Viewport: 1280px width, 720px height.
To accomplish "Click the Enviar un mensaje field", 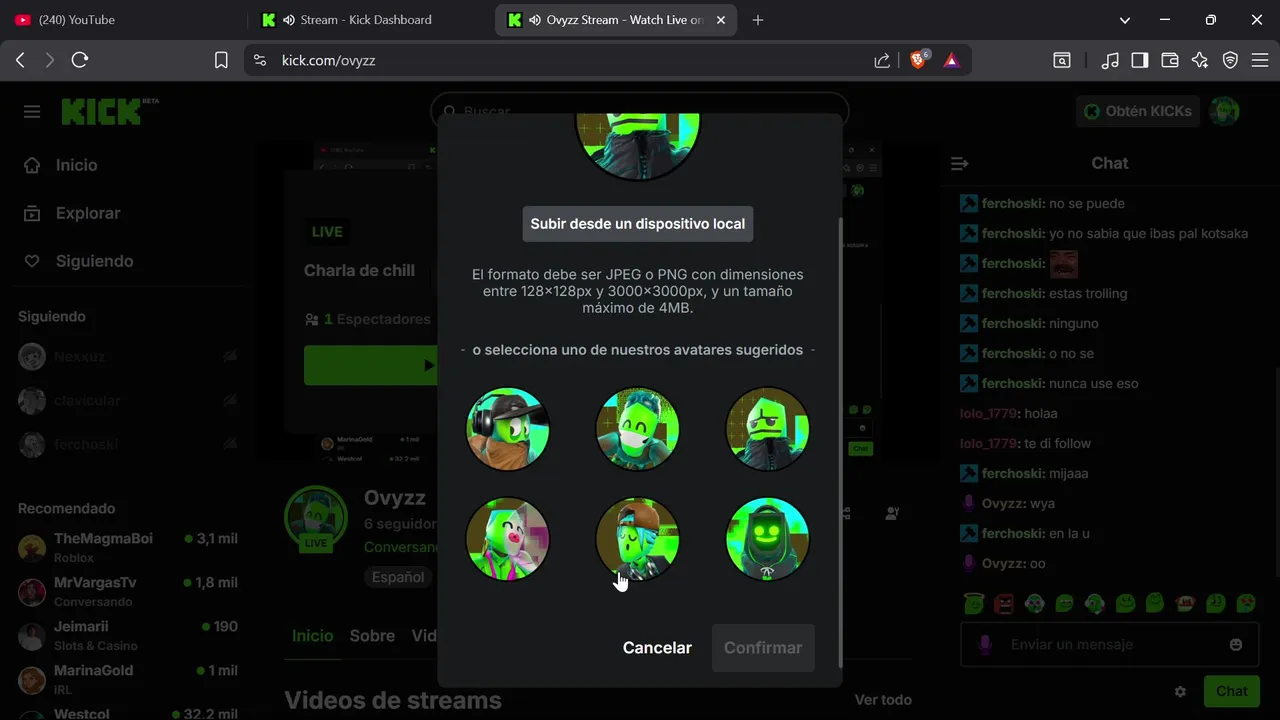I will point(1110,645).
